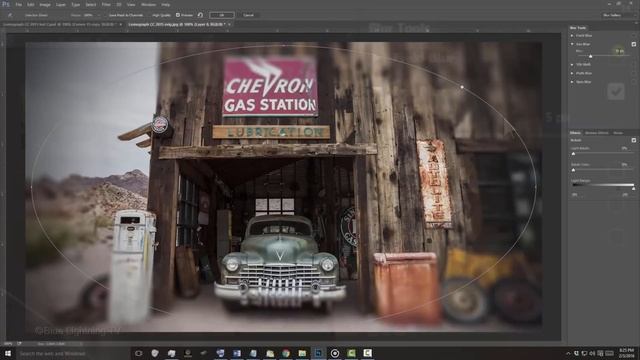Open the Help menu
Viewport: 640px width, 360px height.
(x=165, y=4)
